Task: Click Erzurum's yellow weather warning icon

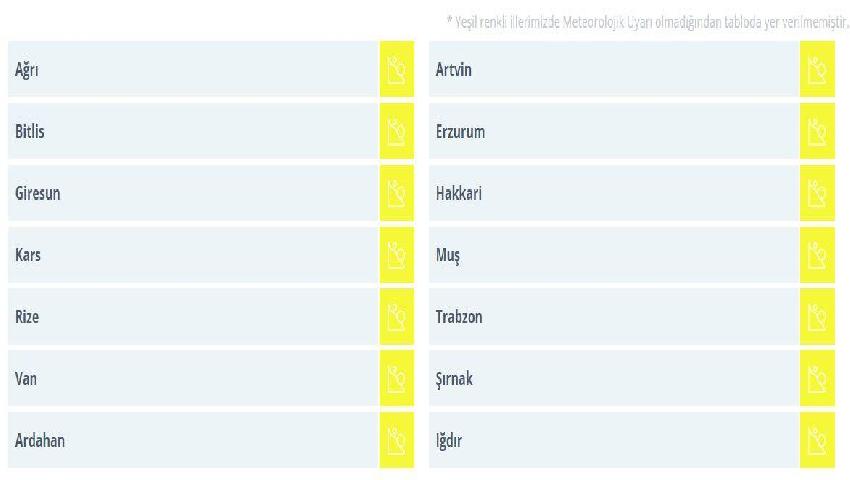Action: coord(817,131)
